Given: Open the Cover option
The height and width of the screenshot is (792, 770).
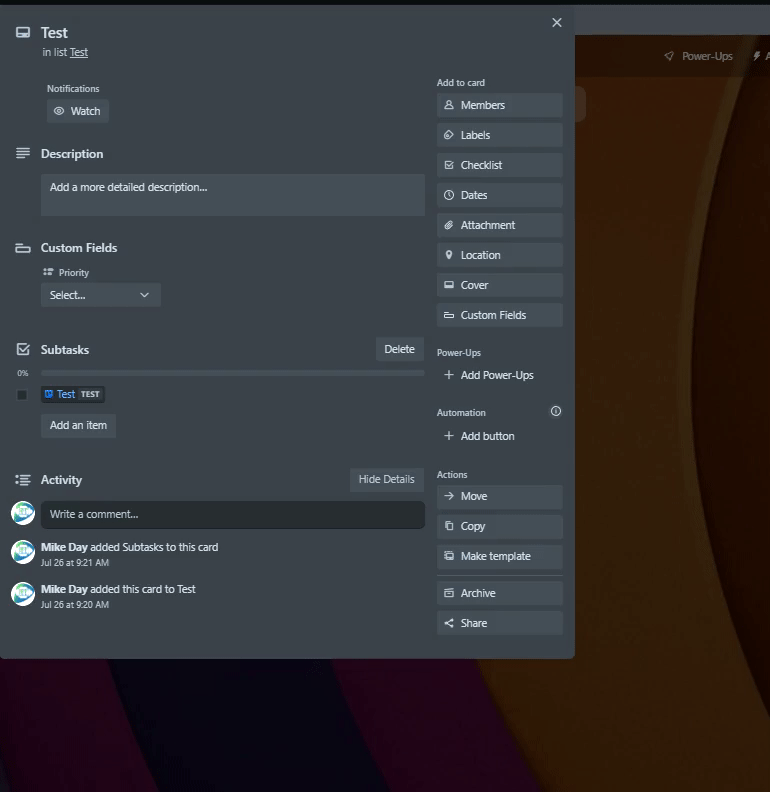Looking at the screenshot, I should [x=499, y=285].
